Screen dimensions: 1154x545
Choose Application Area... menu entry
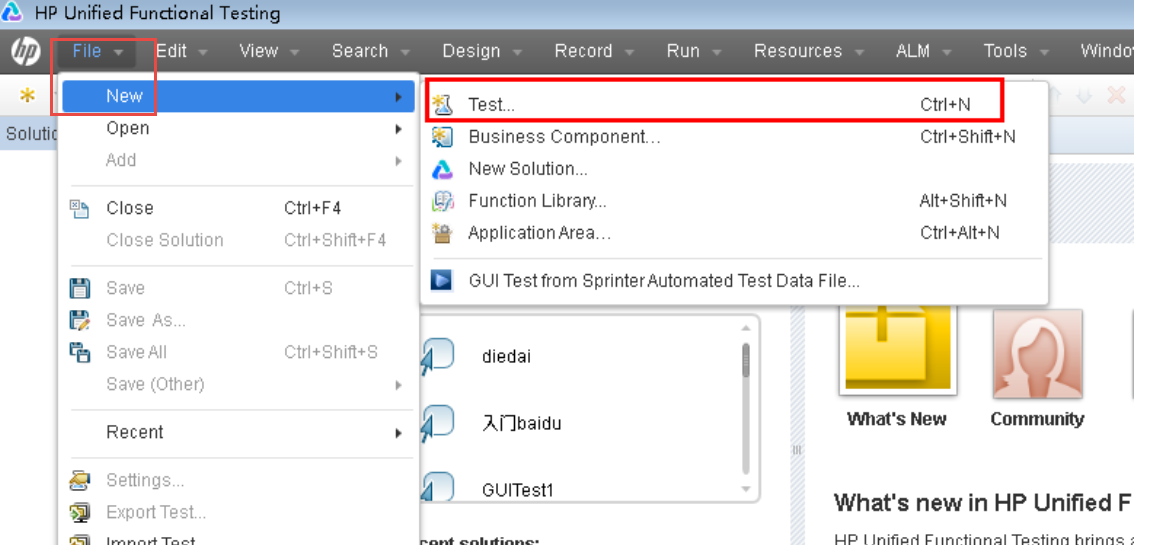[734, 233]
